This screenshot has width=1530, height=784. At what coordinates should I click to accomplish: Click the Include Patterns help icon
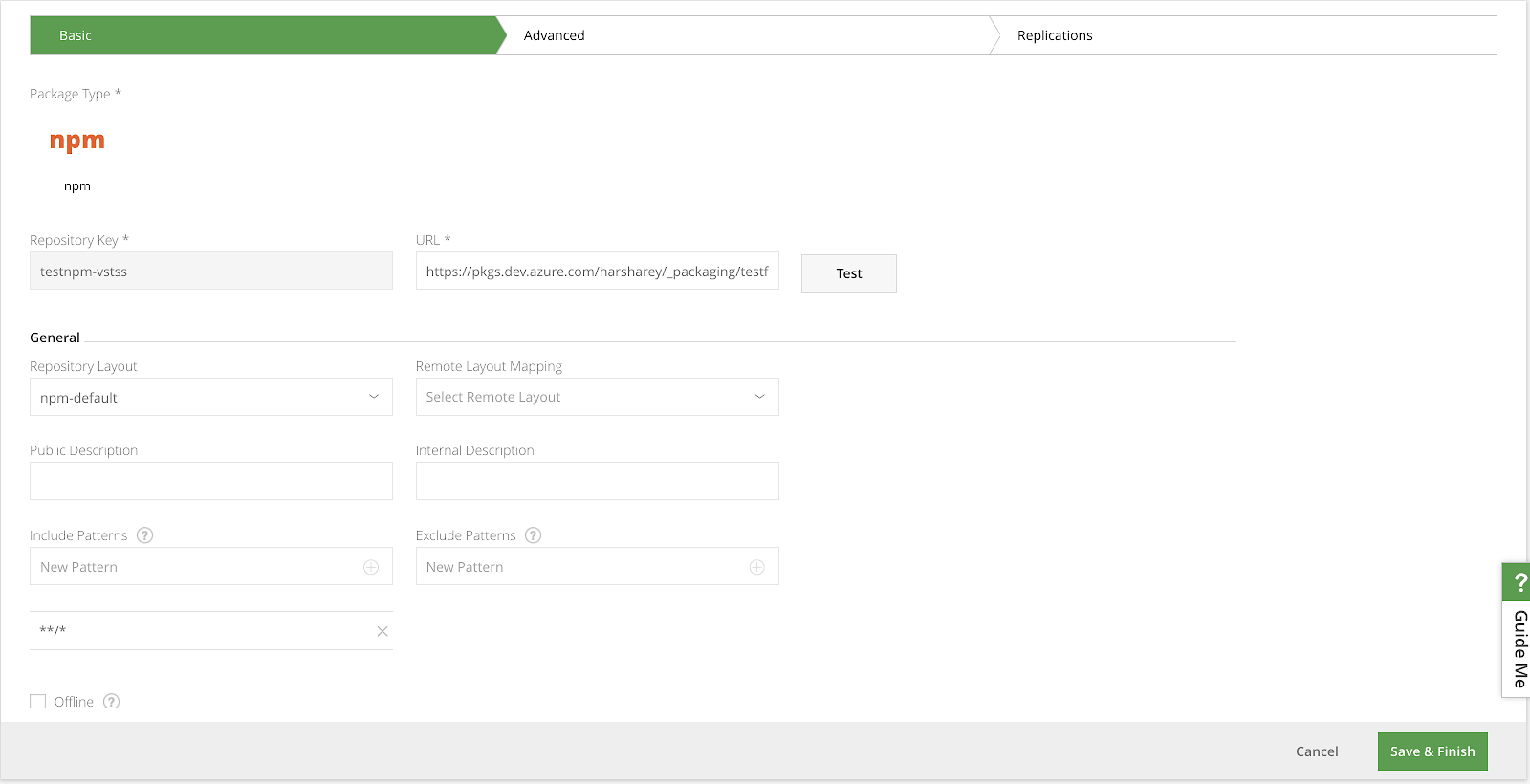point(145,535)
